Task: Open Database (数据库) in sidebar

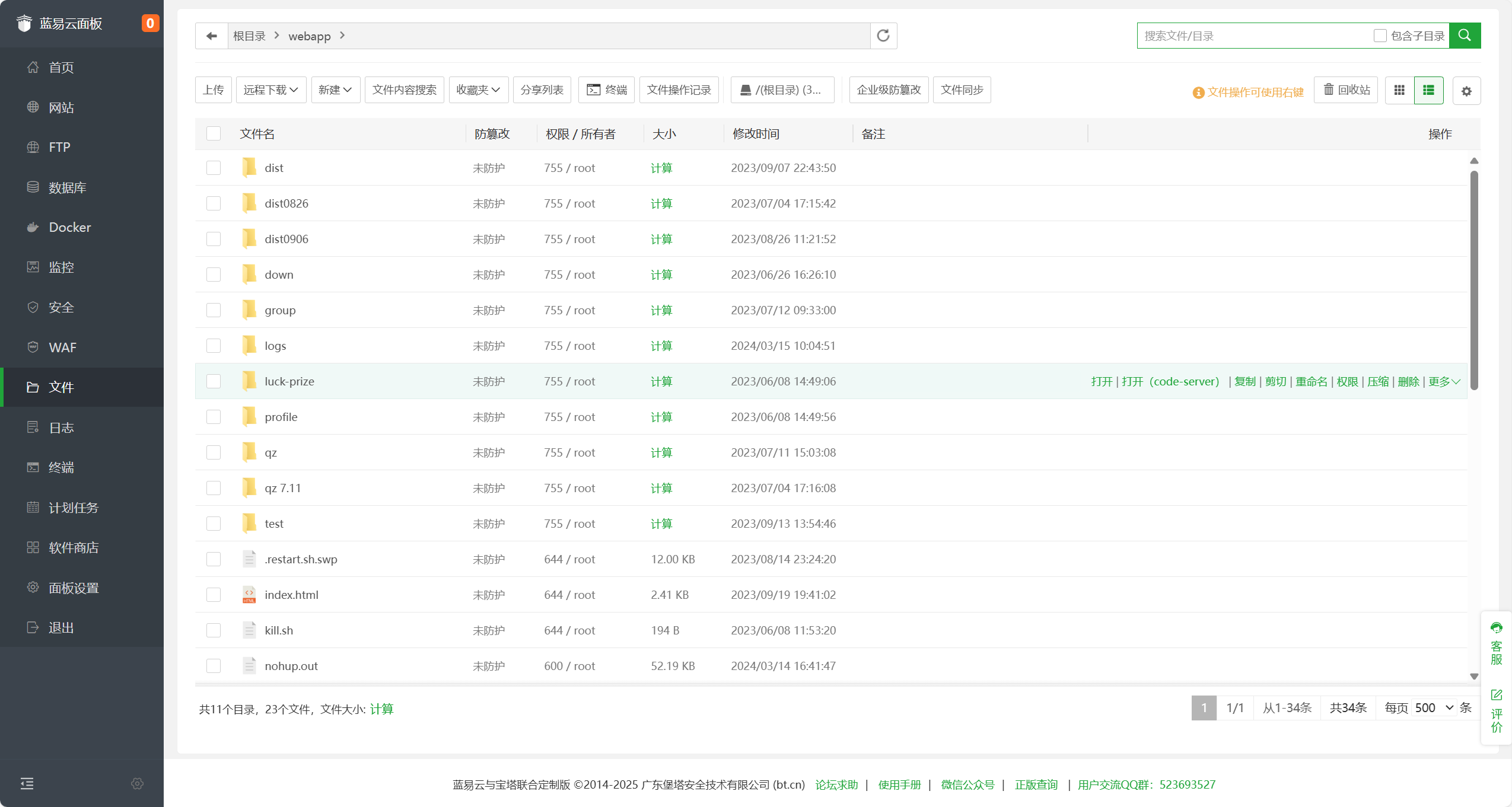Action: coord(82,187)
